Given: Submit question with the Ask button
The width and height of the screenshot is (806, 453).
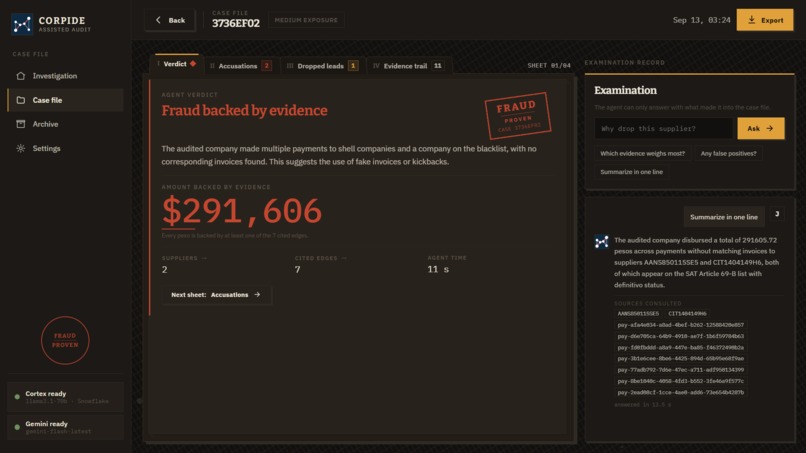Looking at the screenshot, I should [761, 129].
